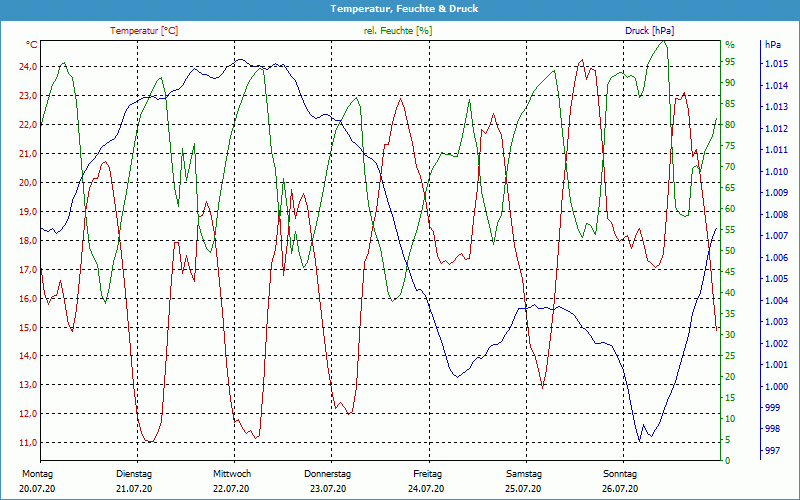The height and width of the screenshot is (500, 800).
Task: Click the '65' humidity axis value
Action: pyautogui.click(x=730, y=188)
